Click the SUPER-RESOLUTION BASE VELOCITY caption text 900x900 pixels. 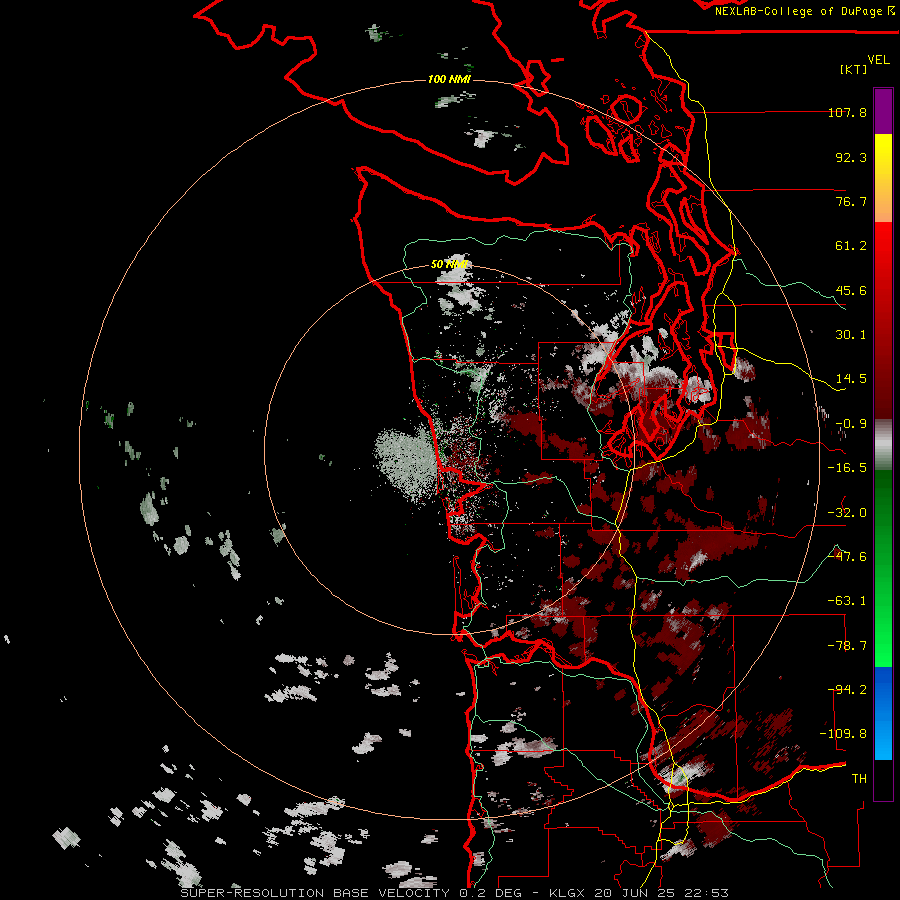coord(315,893)
